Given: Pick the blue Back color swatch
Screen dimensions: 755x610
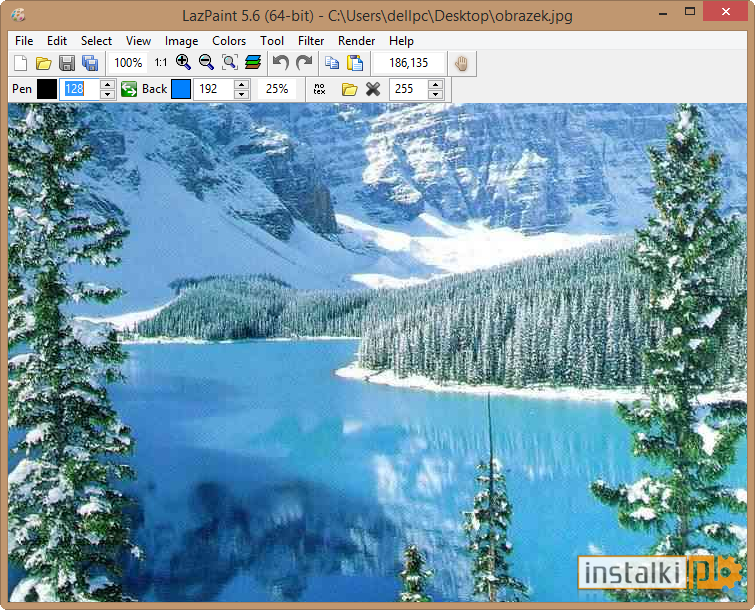Looking at the screenshot, I should coord(181,89).
